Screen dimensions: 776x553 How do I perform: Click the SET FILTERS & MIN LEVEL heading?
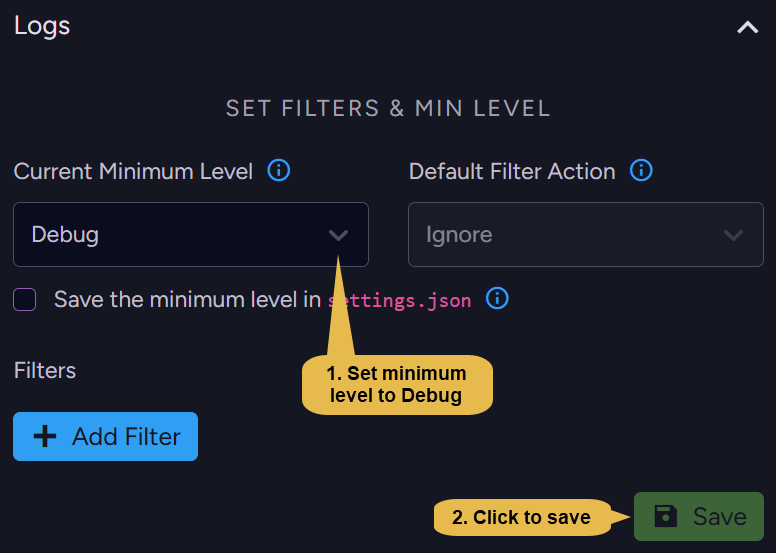[388, 108]
